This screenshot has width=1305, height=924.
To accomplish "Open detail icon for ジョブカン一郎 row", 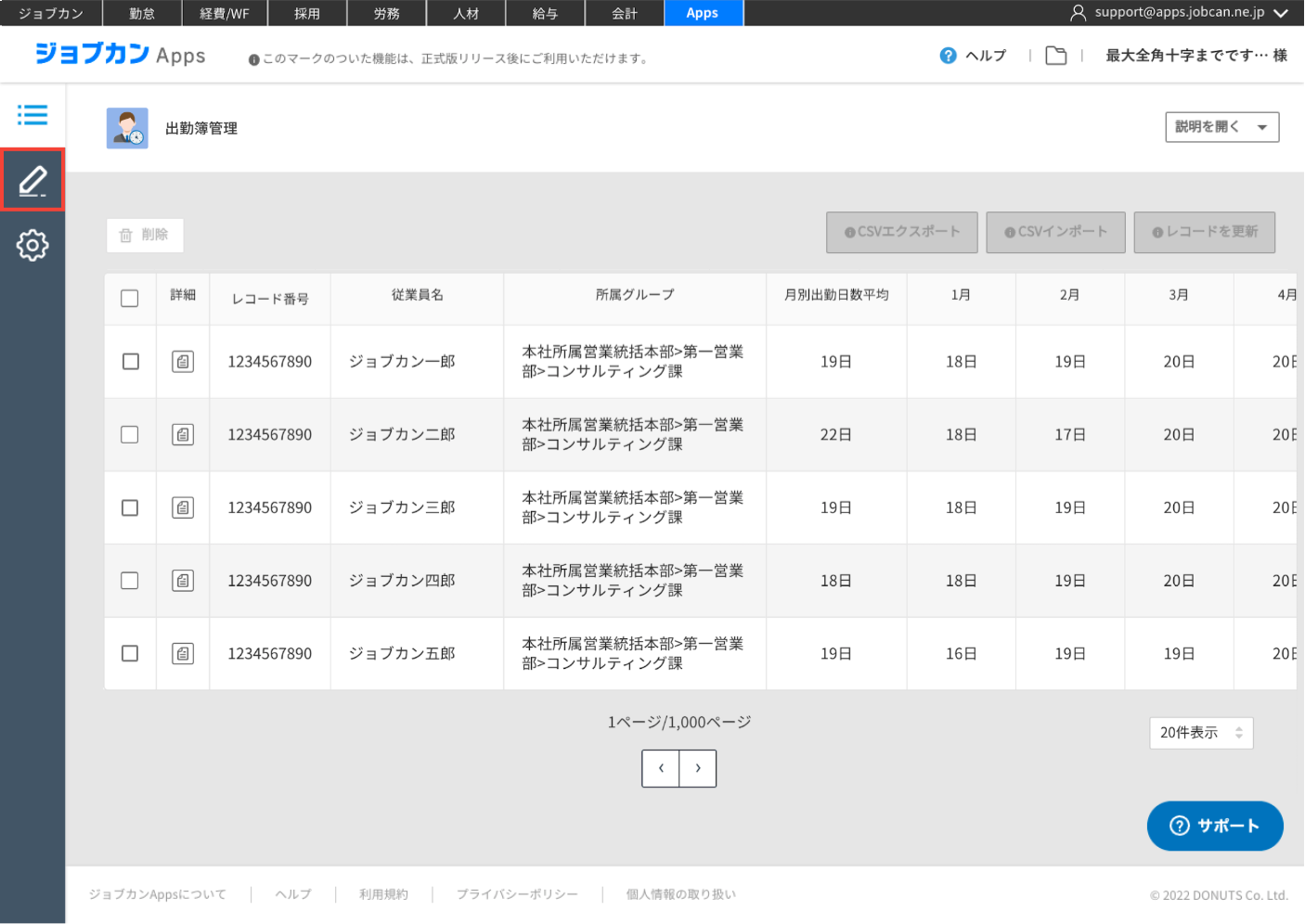I will click(183, 362).
